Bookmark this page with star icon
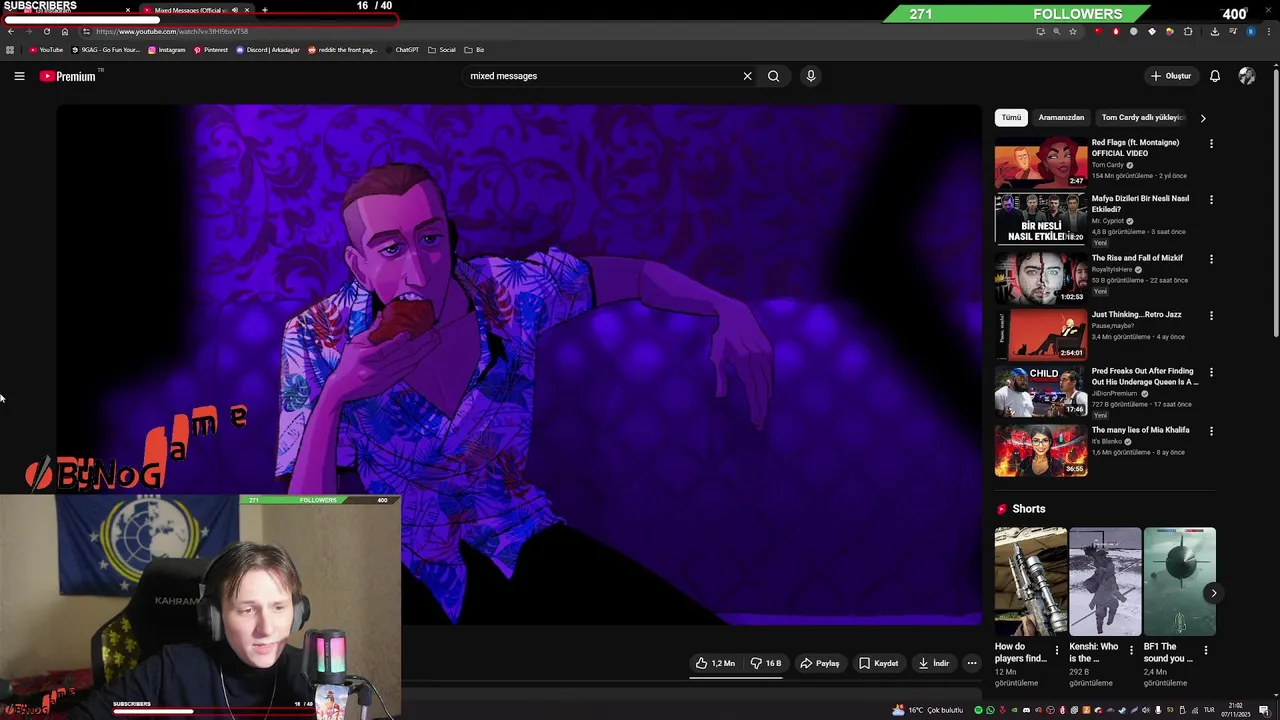 [x=1073, y=31]
